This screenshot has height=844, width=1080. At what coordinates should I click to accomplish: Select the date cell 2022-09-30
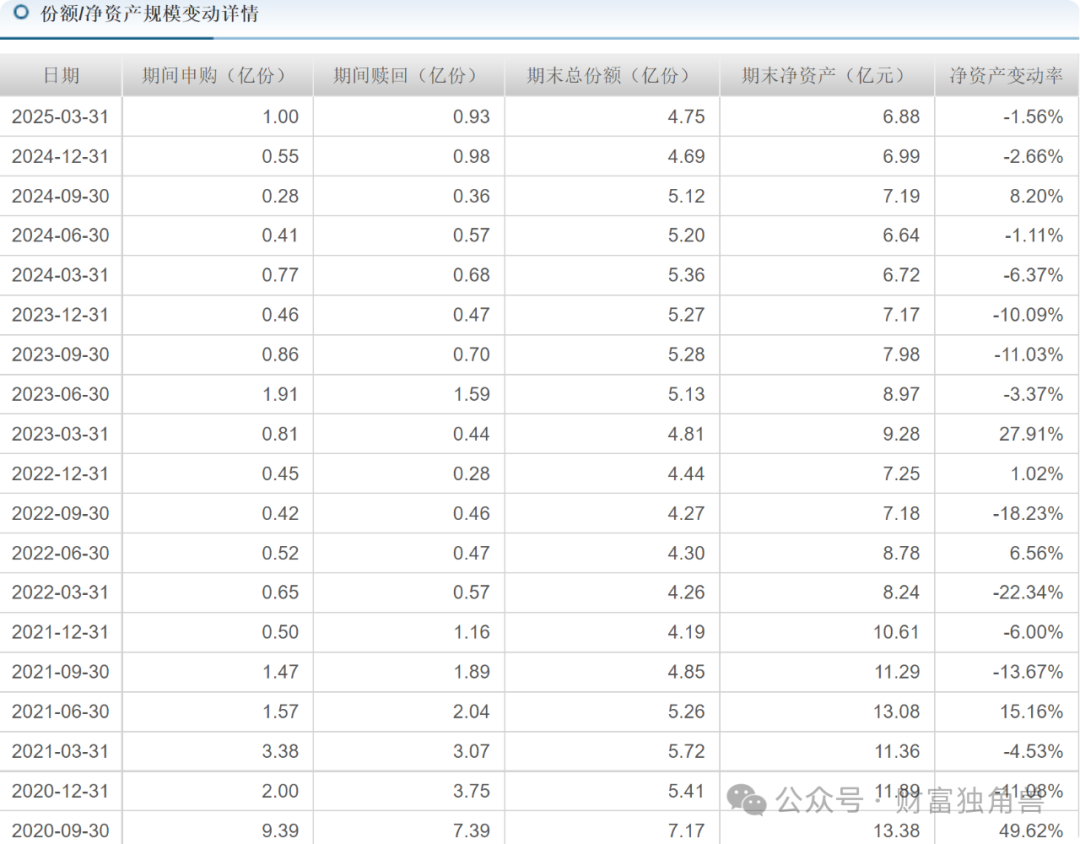[x=61, y=513]
